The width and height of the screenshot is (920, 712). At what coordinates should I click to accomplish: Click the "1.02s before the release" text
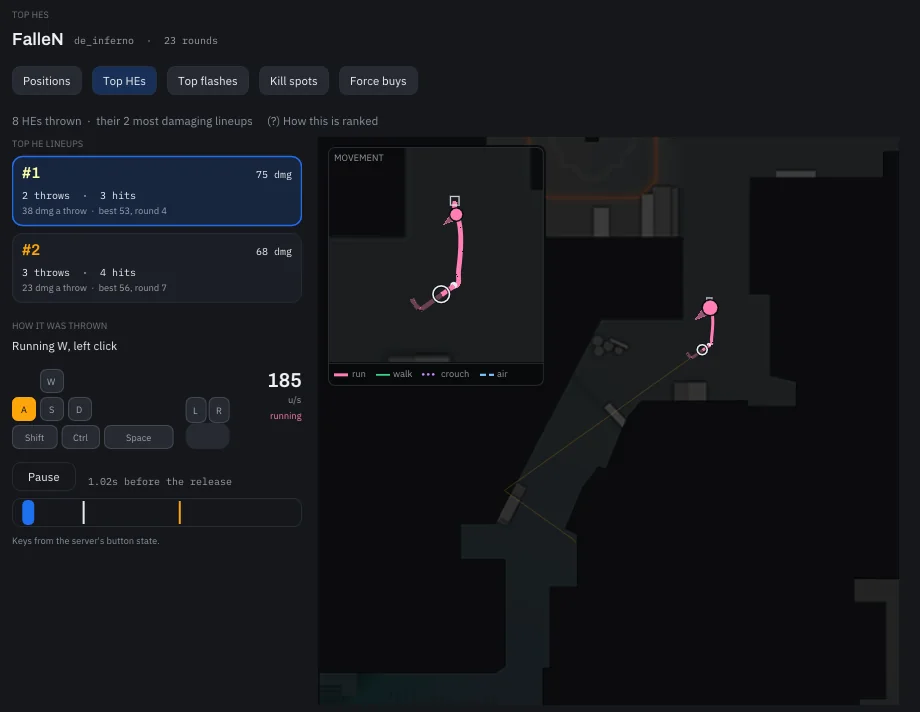click(x=160, y=481)
